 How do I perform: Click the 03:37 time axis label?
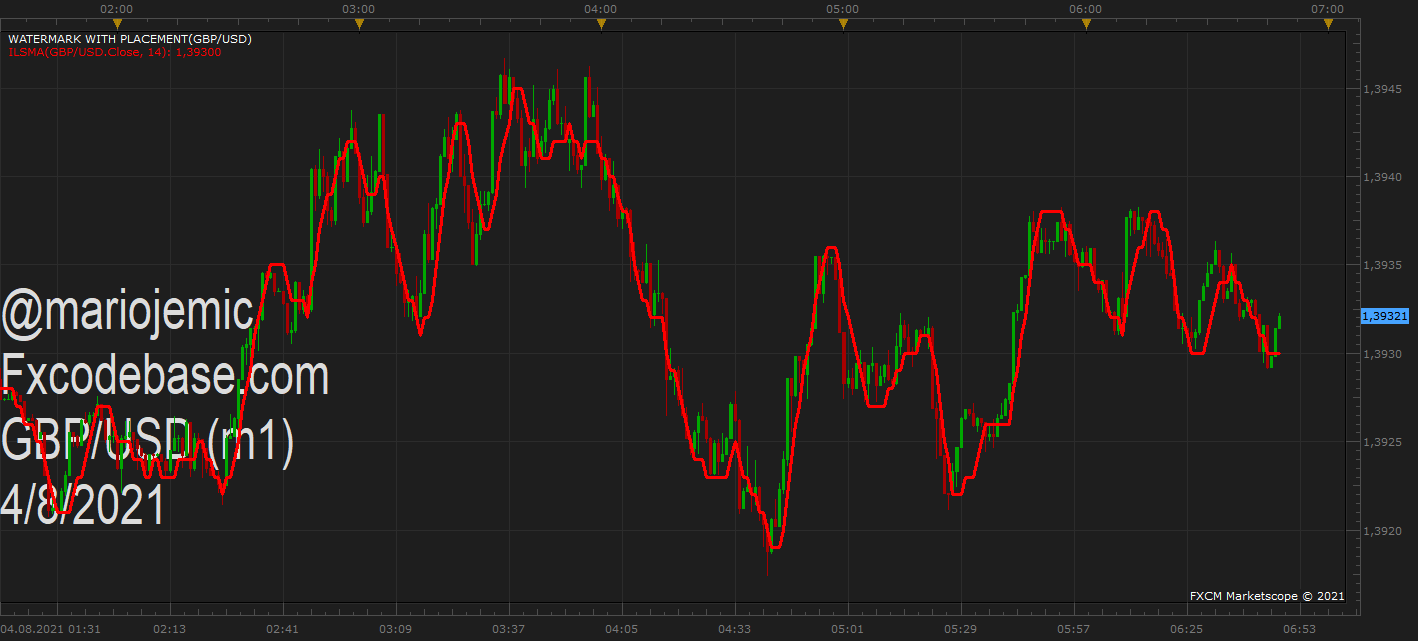[509, 630]
